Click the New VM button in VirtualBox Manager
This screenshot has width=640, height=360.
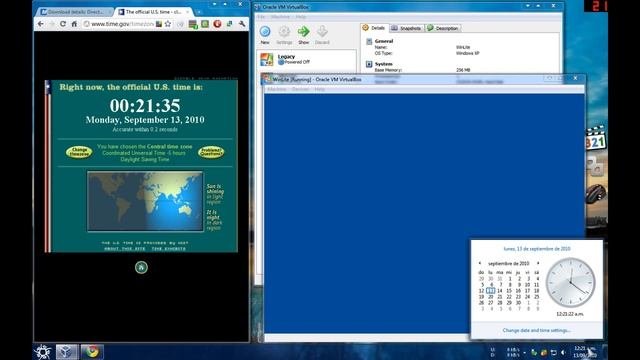point(265,35)
